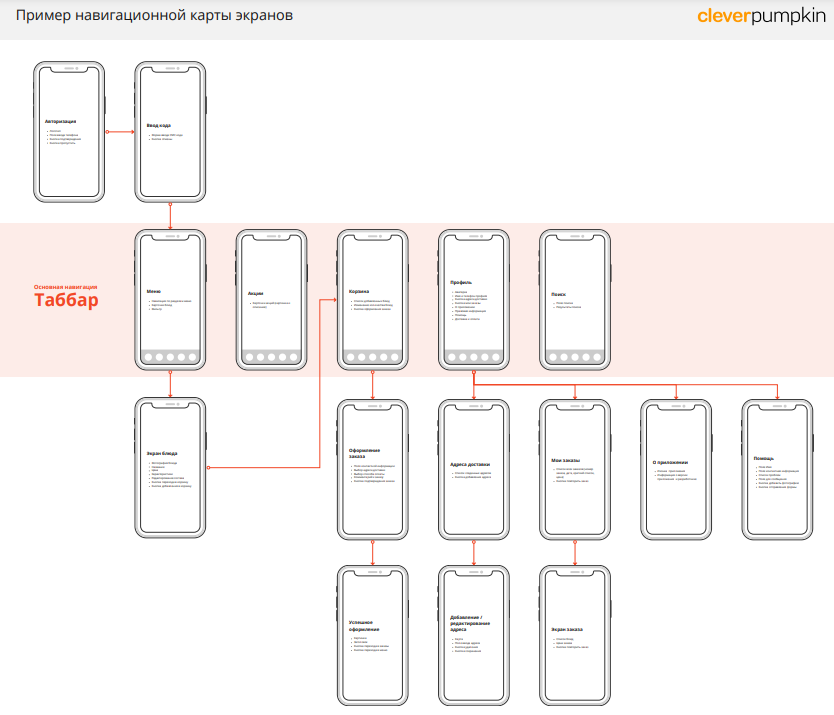The width and height of the screenshot is (834, 715).
Task: Click the first tab dot in Меню tabbar
Action: (147, 357)
